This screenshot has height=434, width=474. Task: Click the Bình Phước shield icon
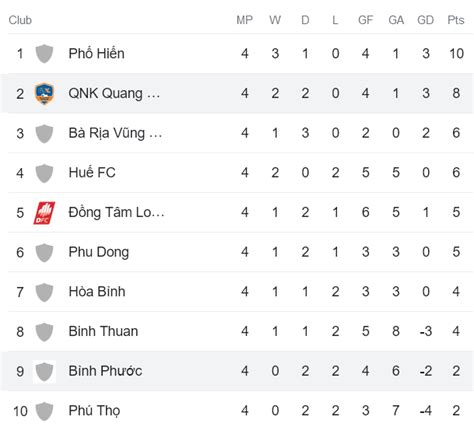[x=44, y=371]
